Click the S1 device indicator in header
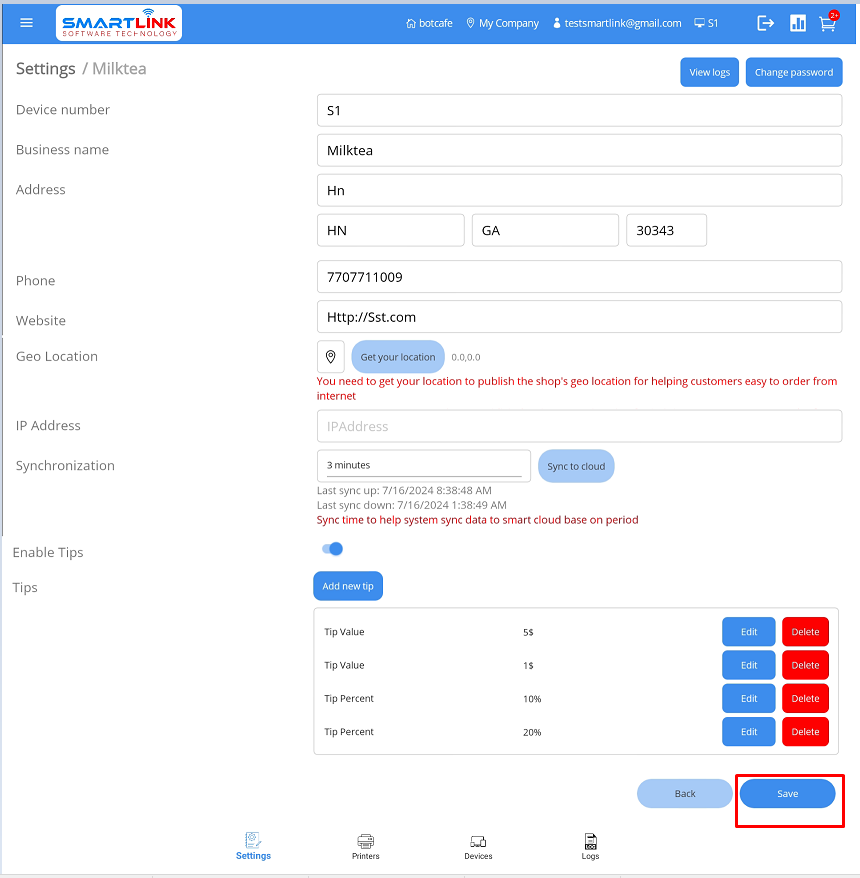The image size is (860, 878). pos(706,23)
